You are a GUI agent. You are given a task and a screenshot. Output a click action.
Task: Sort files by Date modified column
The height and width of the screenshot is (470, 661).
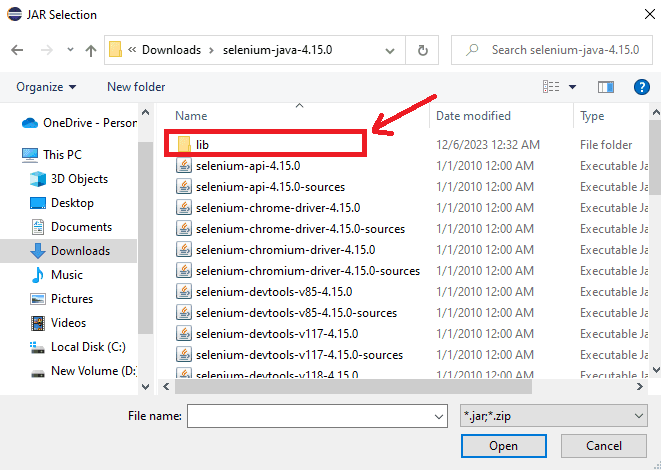[473, 116]
